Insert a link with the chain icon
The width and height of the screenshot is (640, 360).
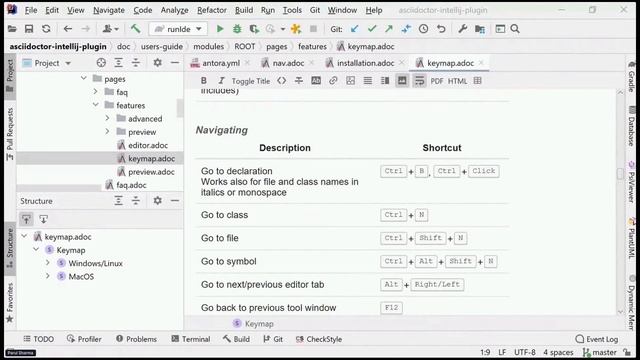click(x=333, y=81)
